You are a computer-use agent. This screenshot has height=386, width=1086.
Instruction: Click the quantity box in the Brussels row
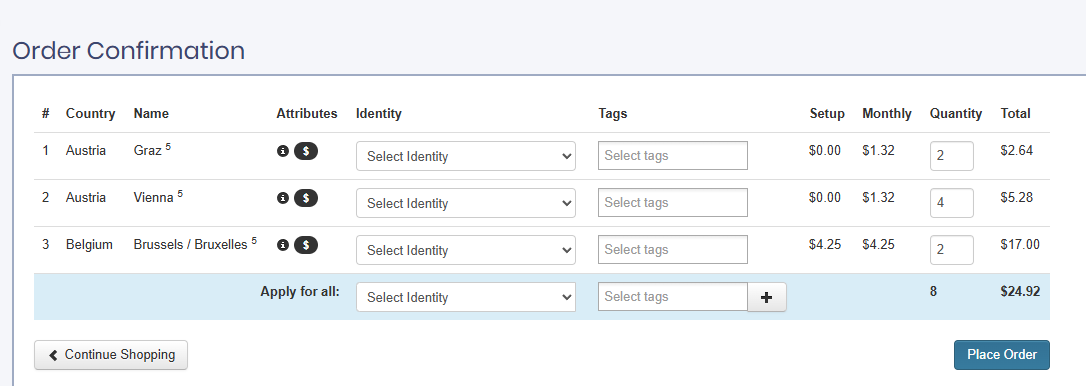(x=952, y=250)
